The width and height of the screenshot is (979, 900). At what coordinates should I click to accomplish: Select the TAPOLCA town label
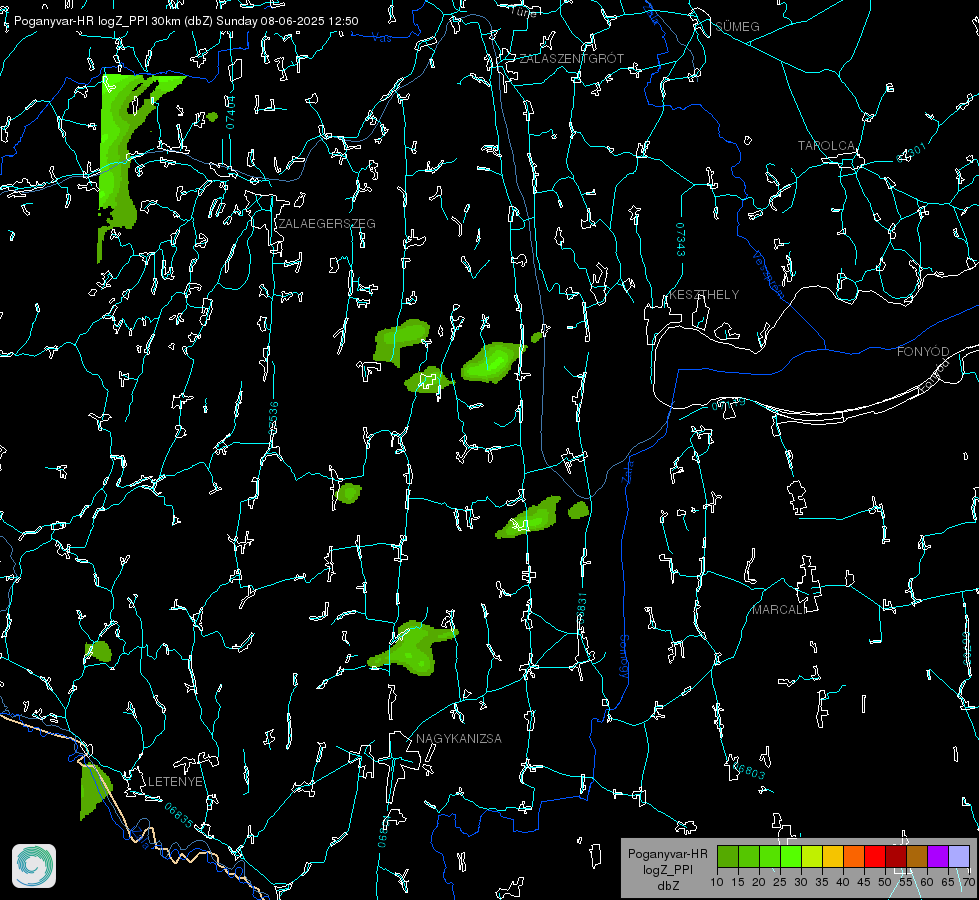click(x=826, y=146)
